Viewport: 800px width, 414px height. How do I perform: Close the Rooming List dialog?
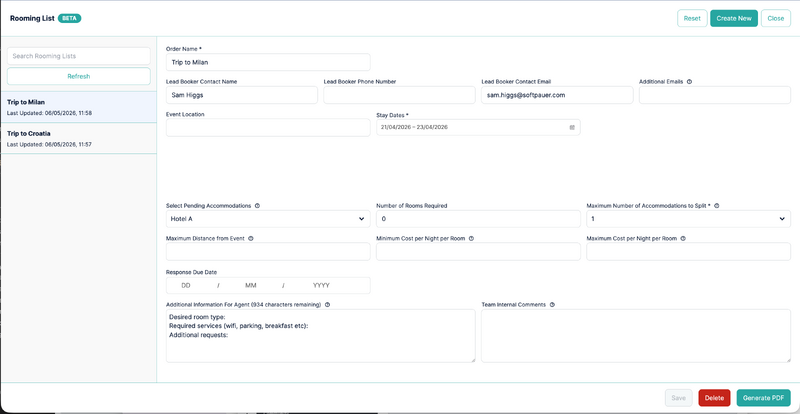(x=776, y=18)
